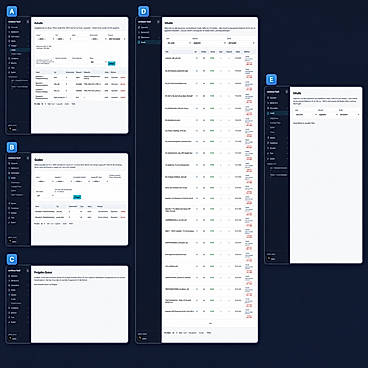
Task: Open the middle filter dropdown in panel E
Action: pyautogui.click(x=327, y=114)
